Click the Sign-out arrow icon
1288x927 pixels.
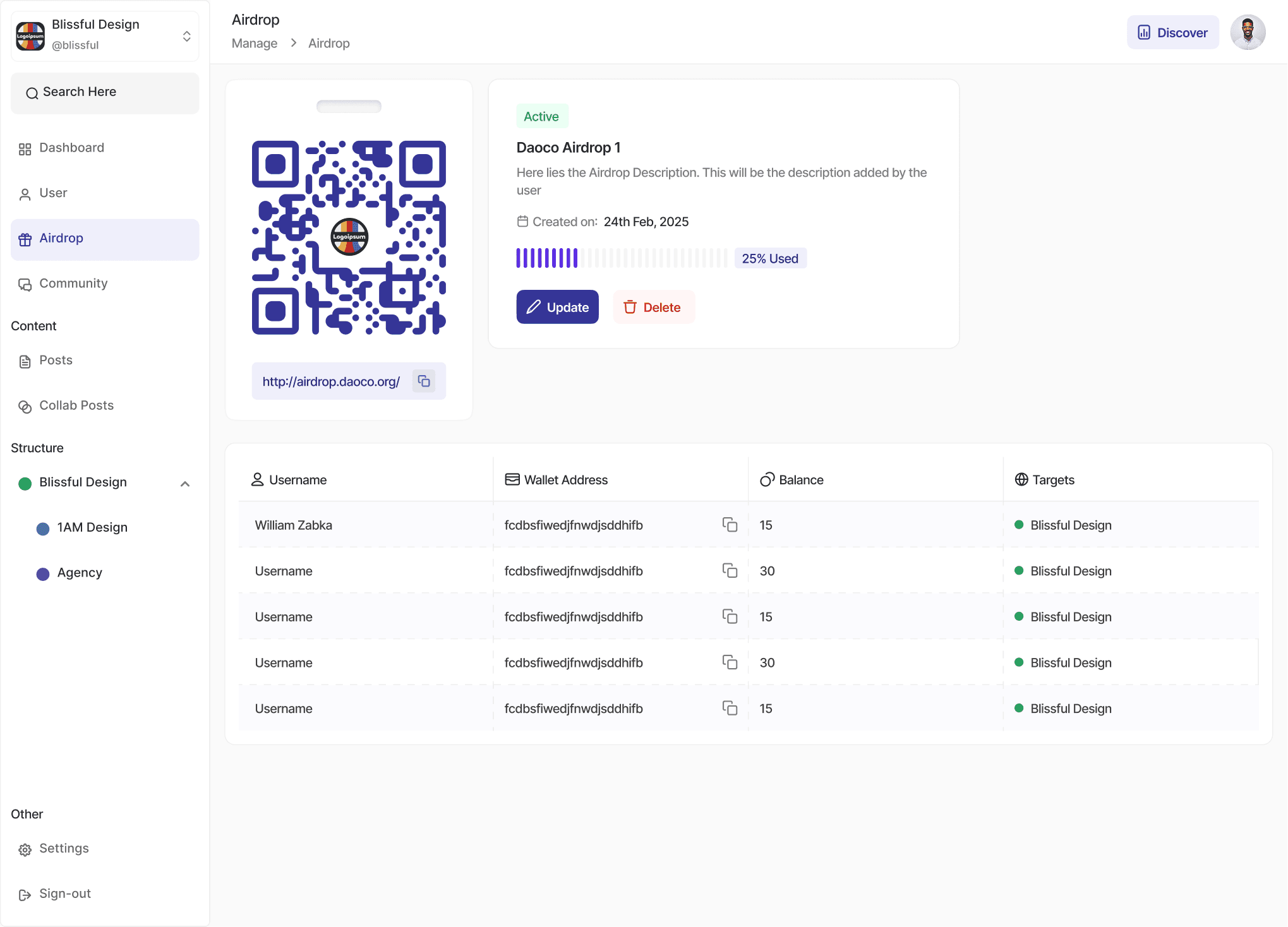tap(25, 895)
